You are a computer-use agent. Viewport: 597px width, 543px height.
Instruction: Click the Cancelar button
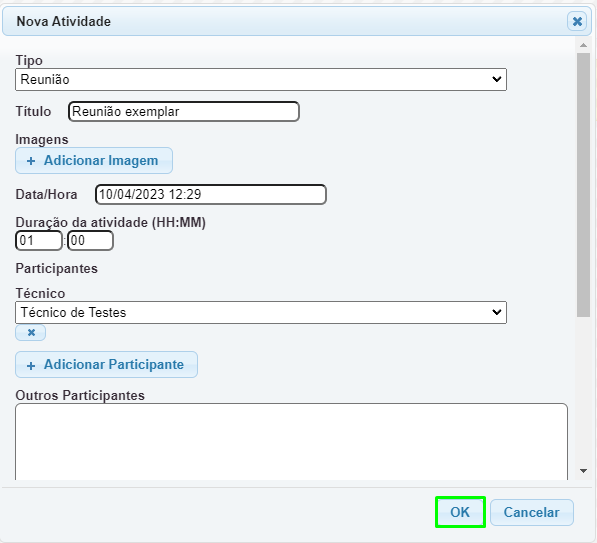532,513
